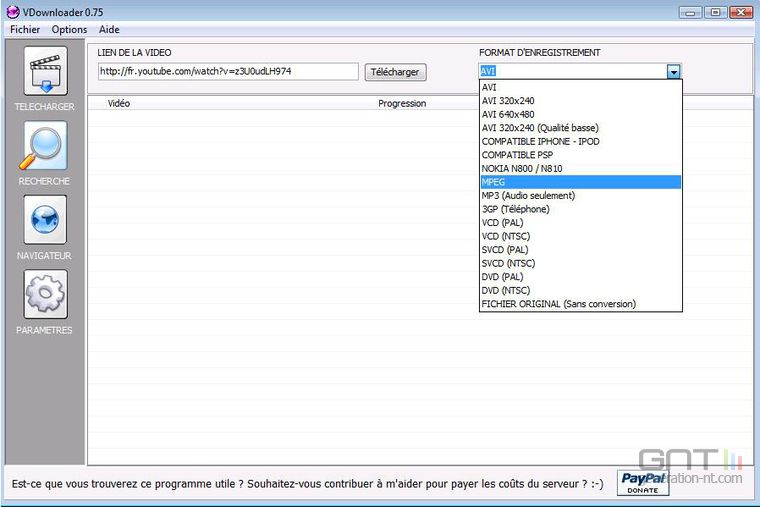The width and height of the screenshot is (760, 507).
Task: Click the RECHERCHE sidebar label
Action: [44, 181]
